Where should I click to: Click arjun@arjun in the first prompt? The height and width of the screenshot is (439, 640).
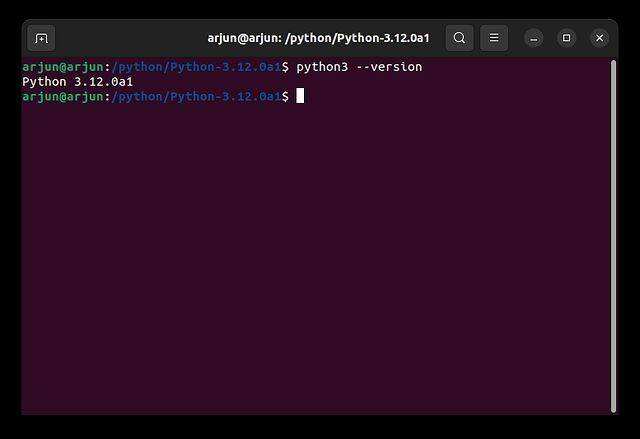click(62, 67)
